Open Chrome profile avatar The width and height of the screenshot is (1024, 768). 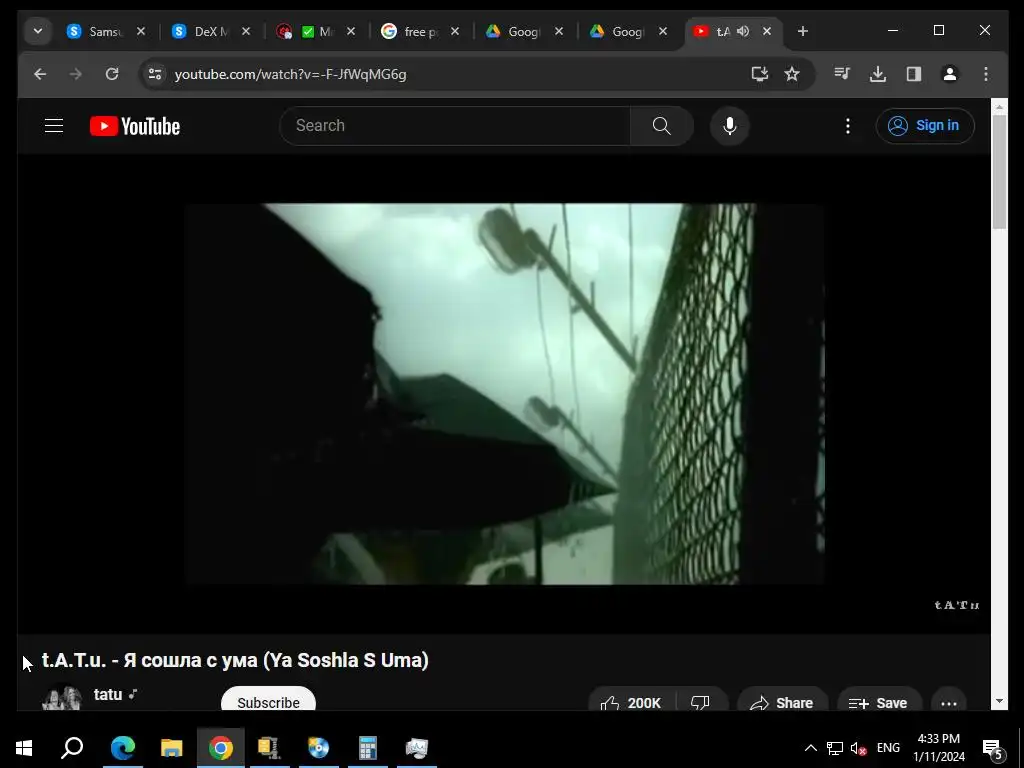pyautogui.click(x=950, y=74)
